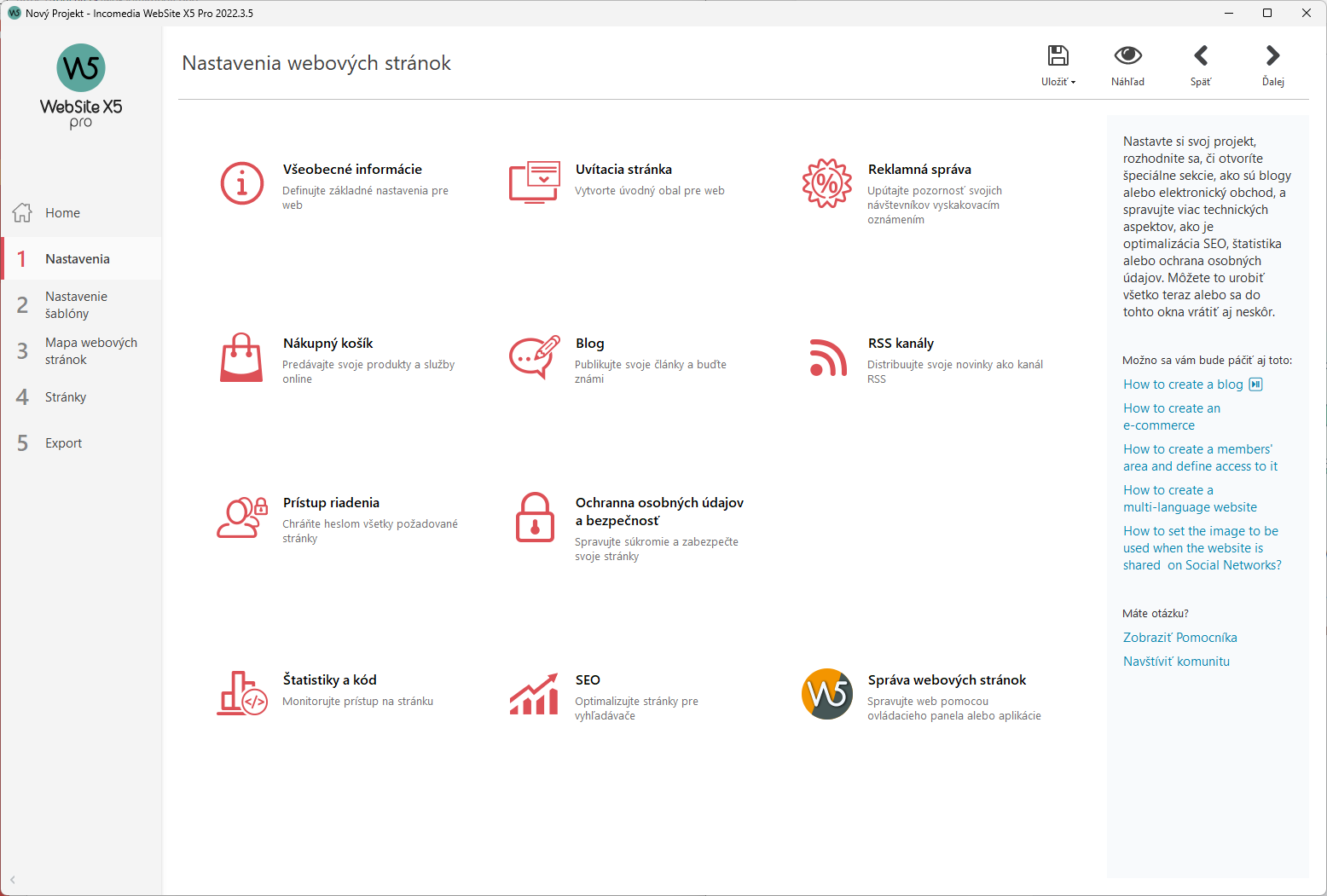
Task: Click the WebSite X5 Pro logo
Action: (81, 87)
